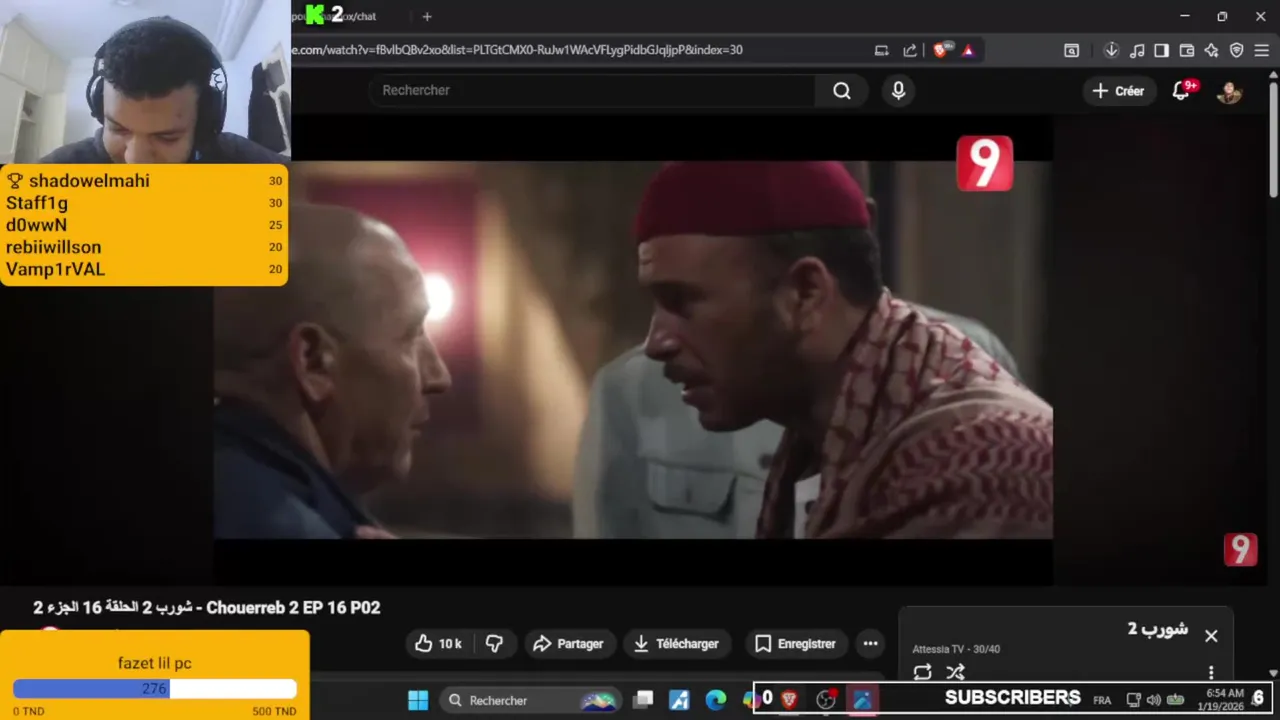Open the blue A app taskbar icon
Image resolution: width=1280 pixels, height=720 pixels.
tap(680, 700)
